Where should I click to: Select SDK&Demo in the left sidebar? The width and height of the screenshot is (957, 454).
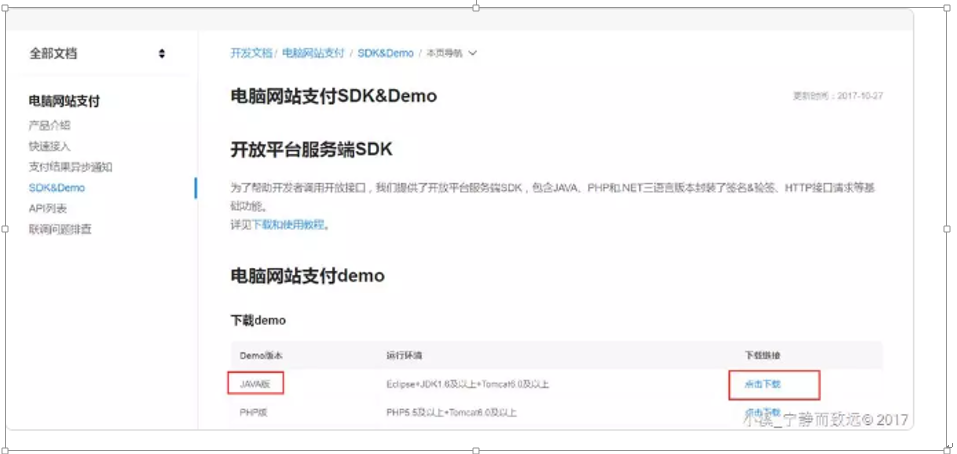click(57, 188)
